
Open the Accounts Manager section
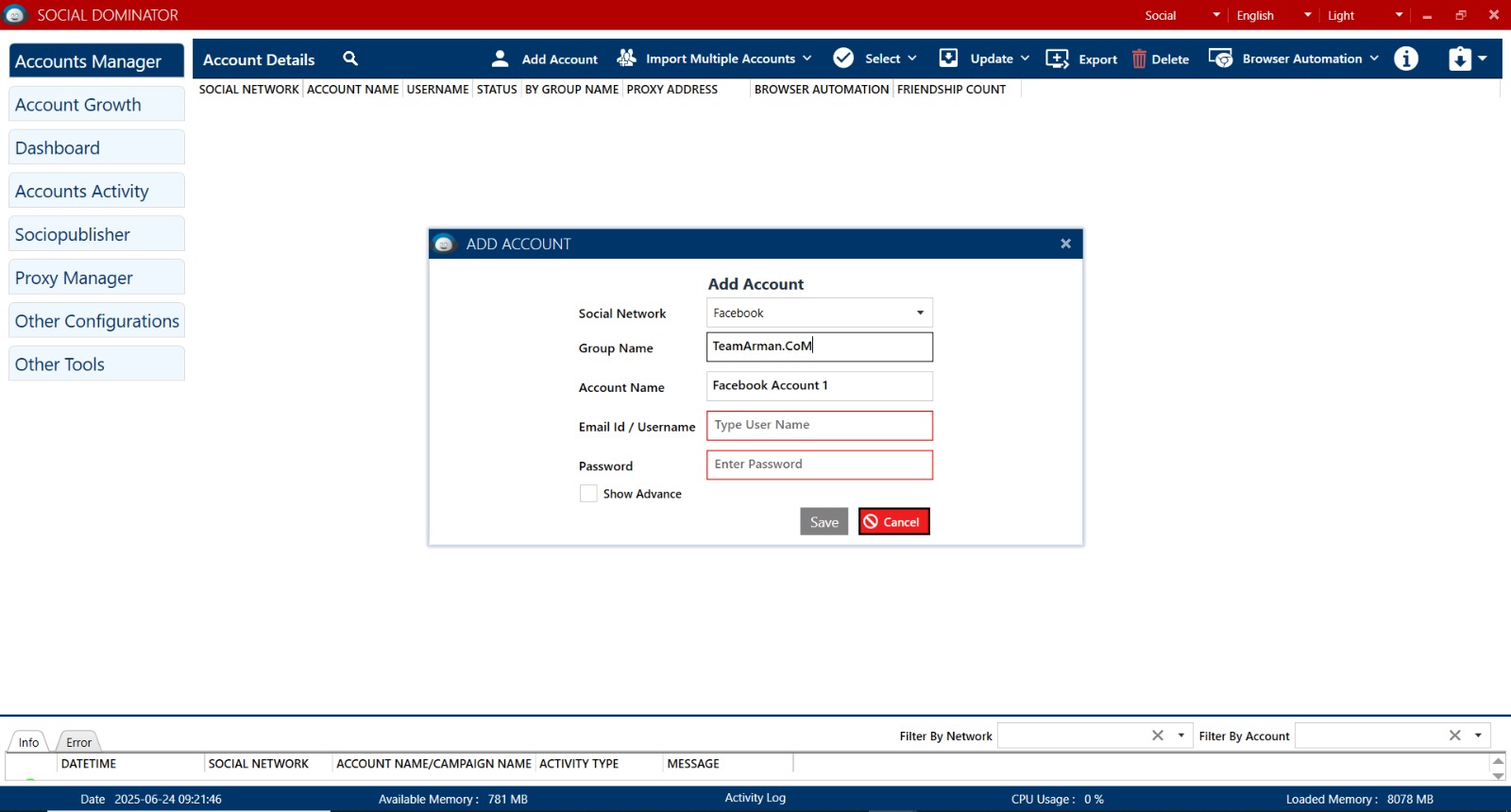pyautogui.click(x=96, y=60)
